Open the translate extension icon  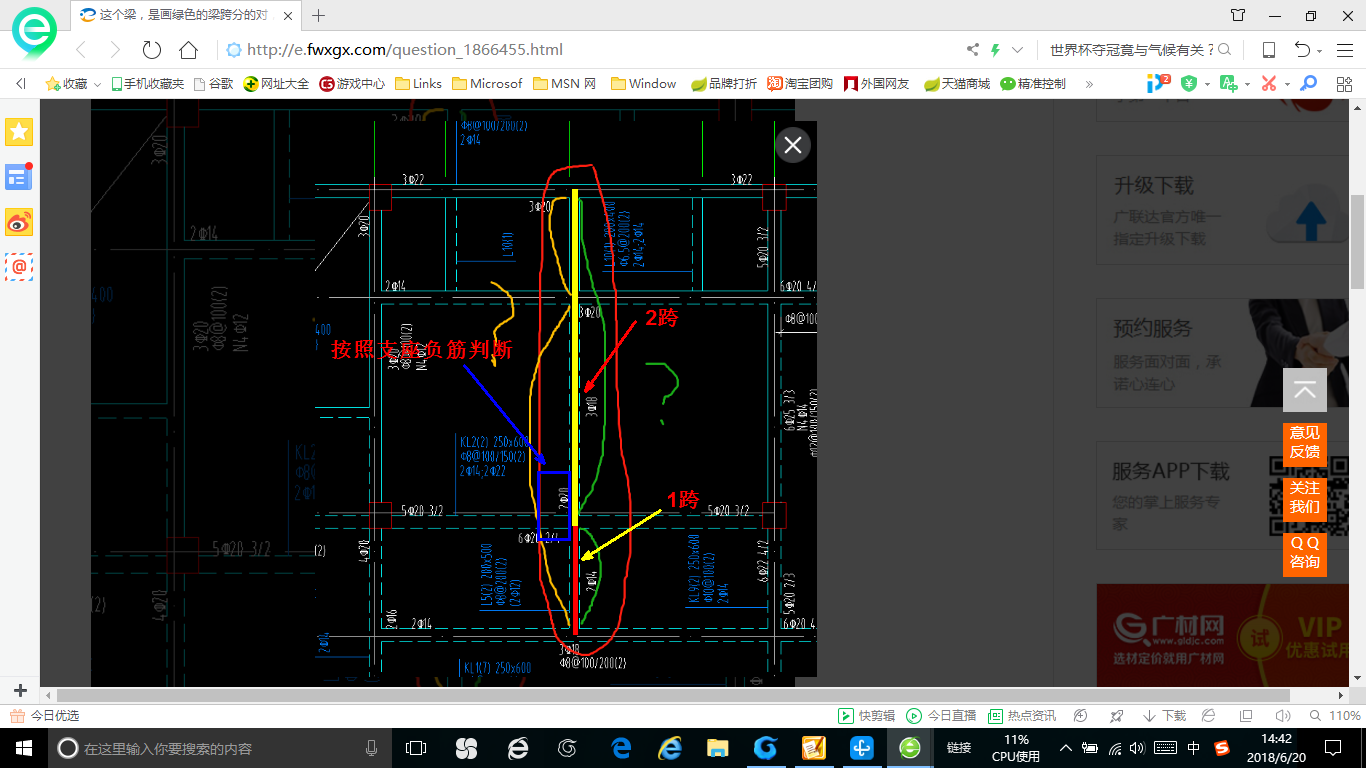pyautogui.click(x=1229, y=84)
